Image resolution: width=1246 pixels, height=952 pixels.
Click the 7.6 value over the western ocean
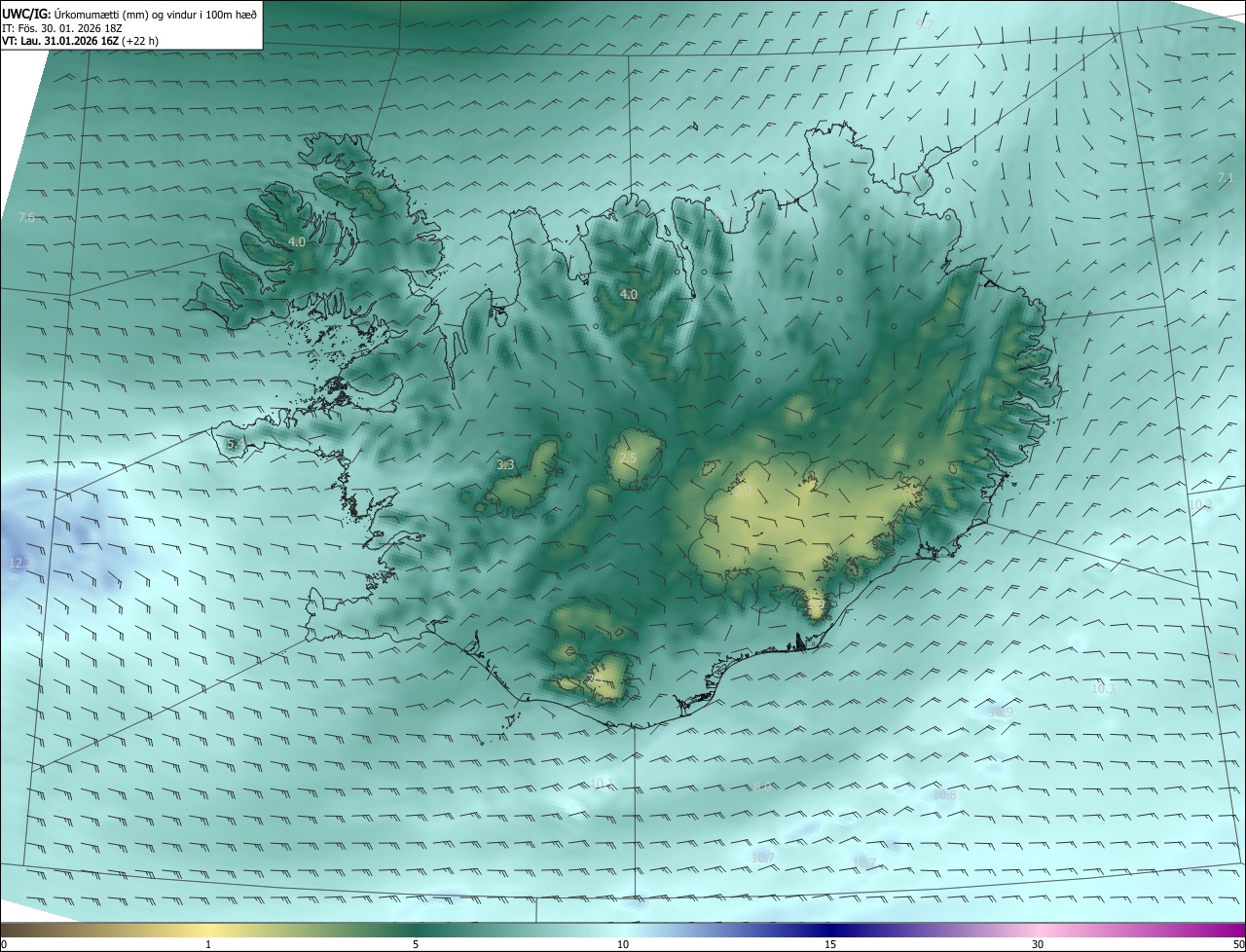[x=26, y=218]
